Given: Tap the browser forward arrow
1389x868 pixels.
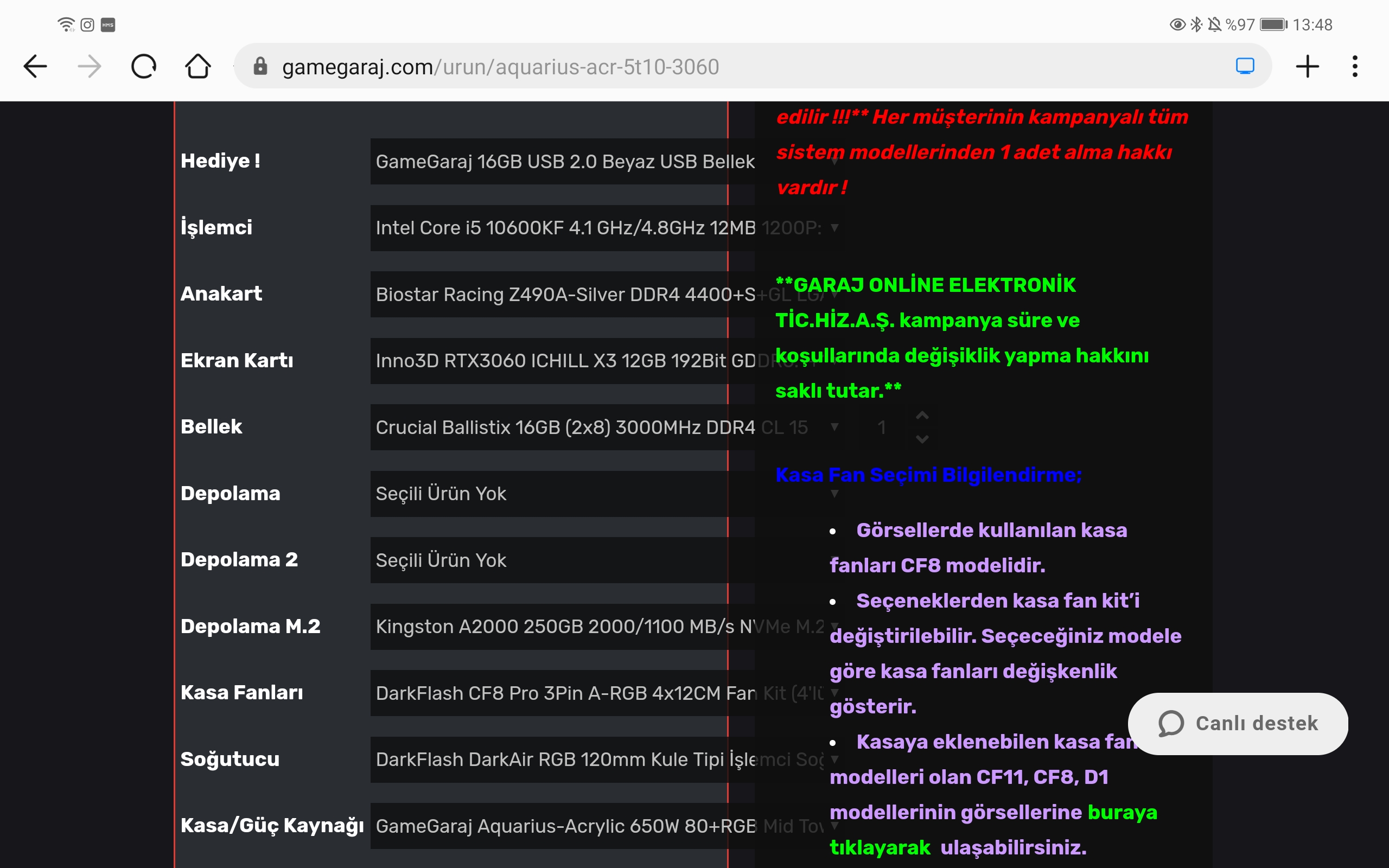Looking at the screenshot, I should point(90,67).
